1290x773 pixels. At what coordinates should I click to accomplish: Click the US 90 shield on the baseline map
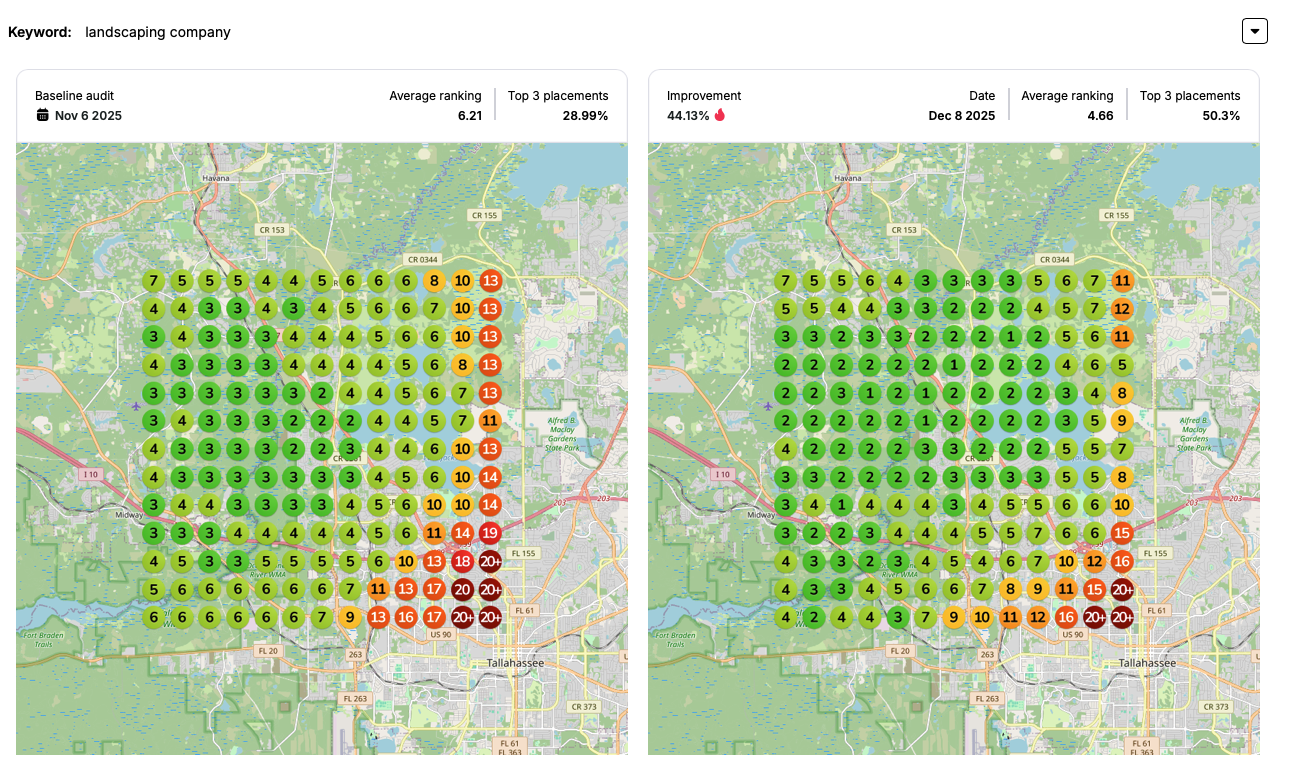tap(440, 634)
